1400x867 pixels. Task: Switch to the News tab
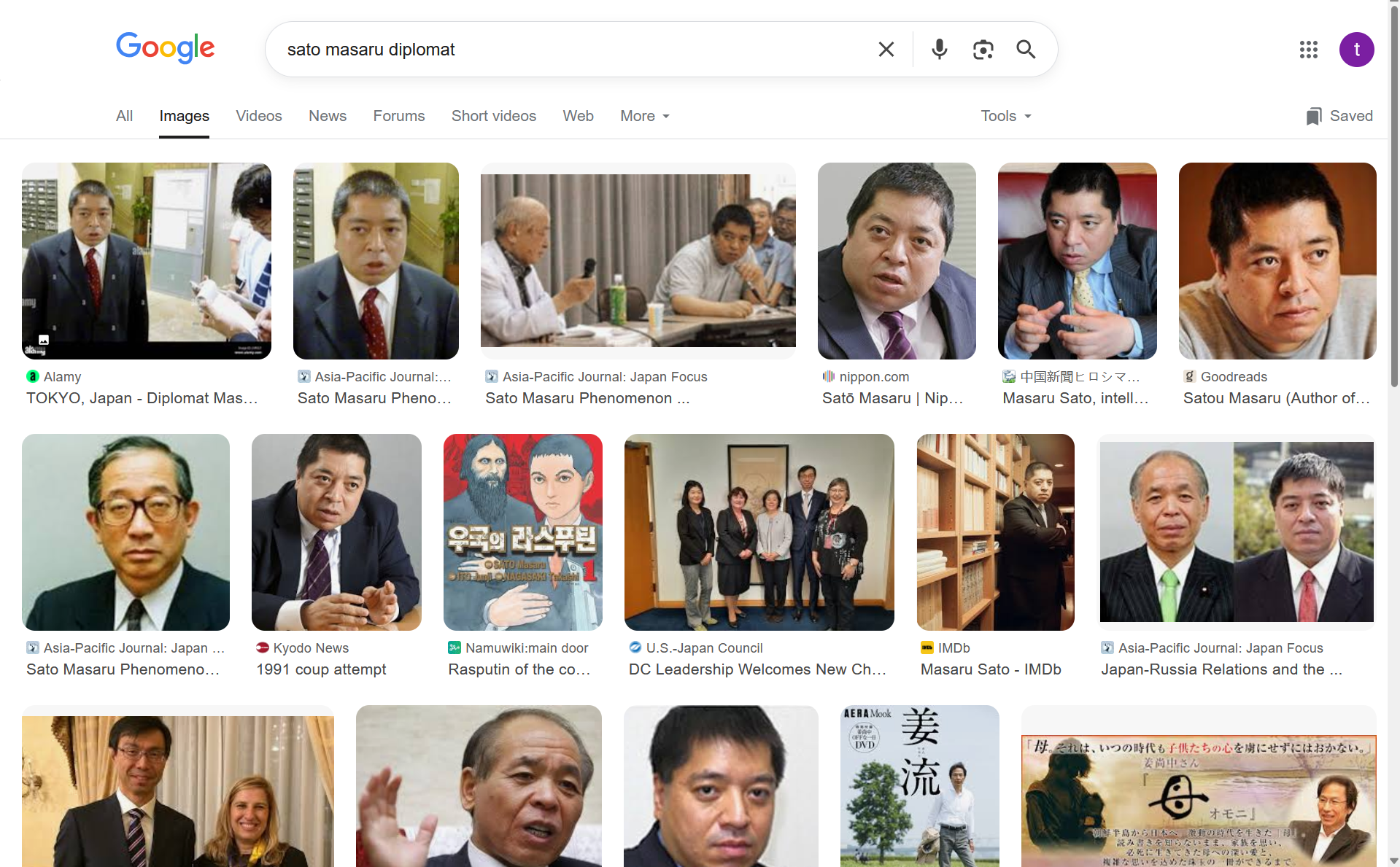328,117
